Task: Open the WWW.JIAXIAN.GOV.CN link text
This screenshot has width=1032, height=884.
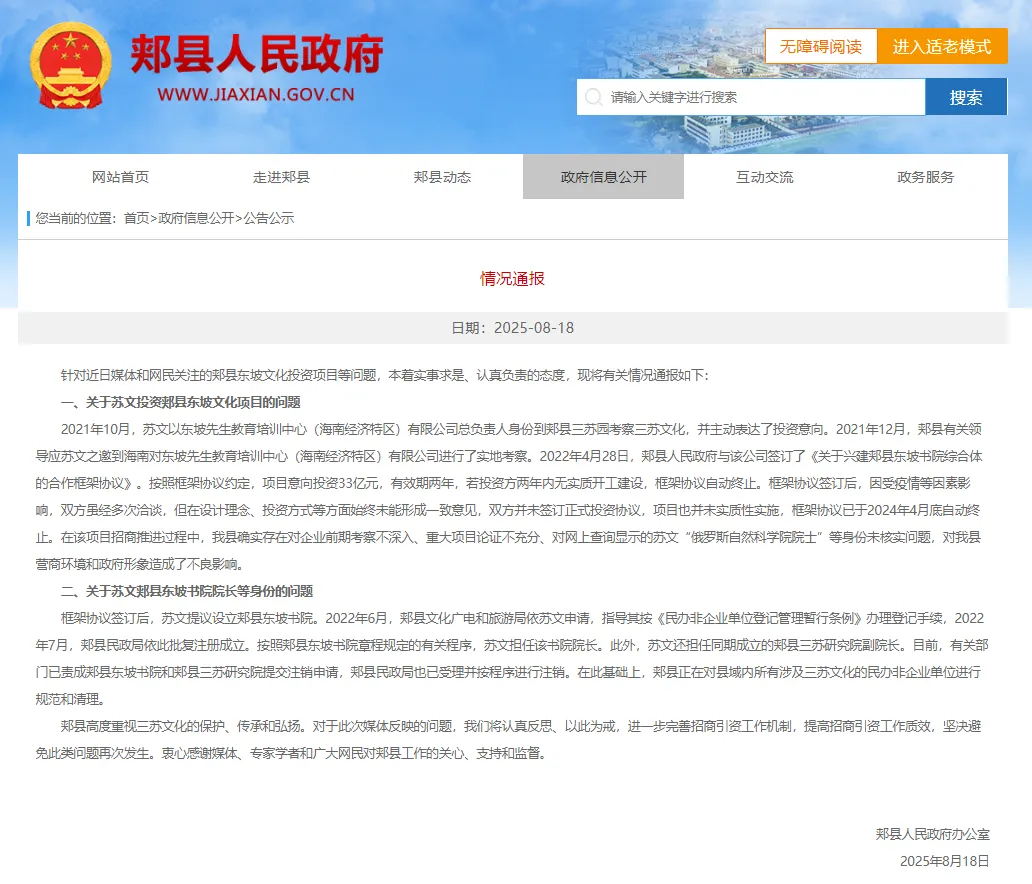Action: [256, 94]
